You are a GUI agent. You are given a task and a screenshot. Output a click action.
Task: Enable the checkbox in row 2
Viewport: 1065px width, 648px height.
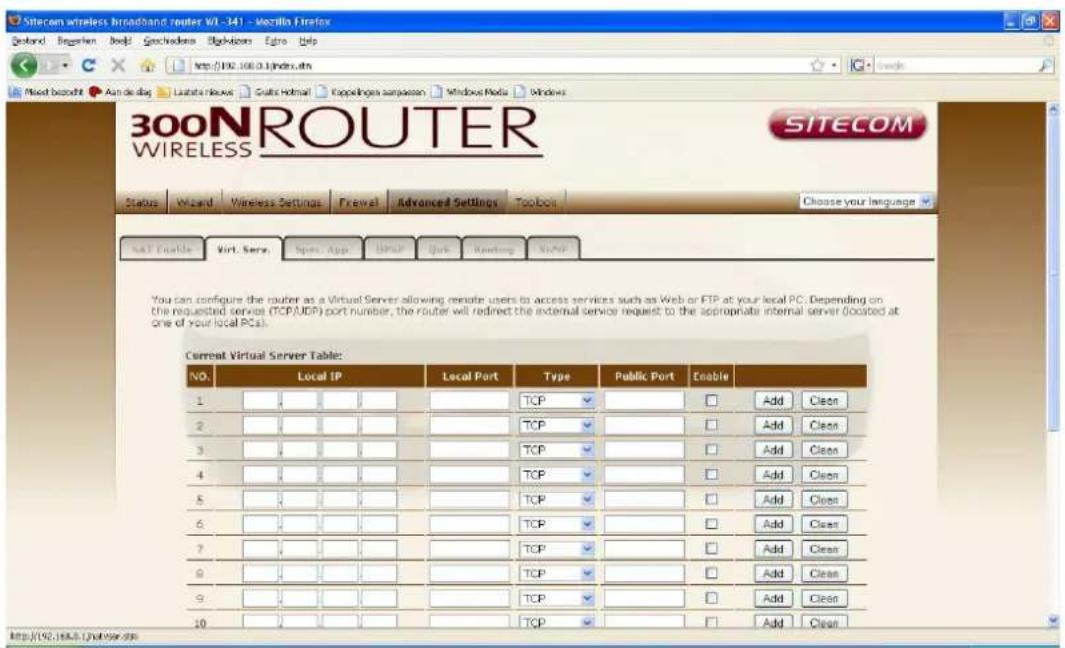point(711,425)
